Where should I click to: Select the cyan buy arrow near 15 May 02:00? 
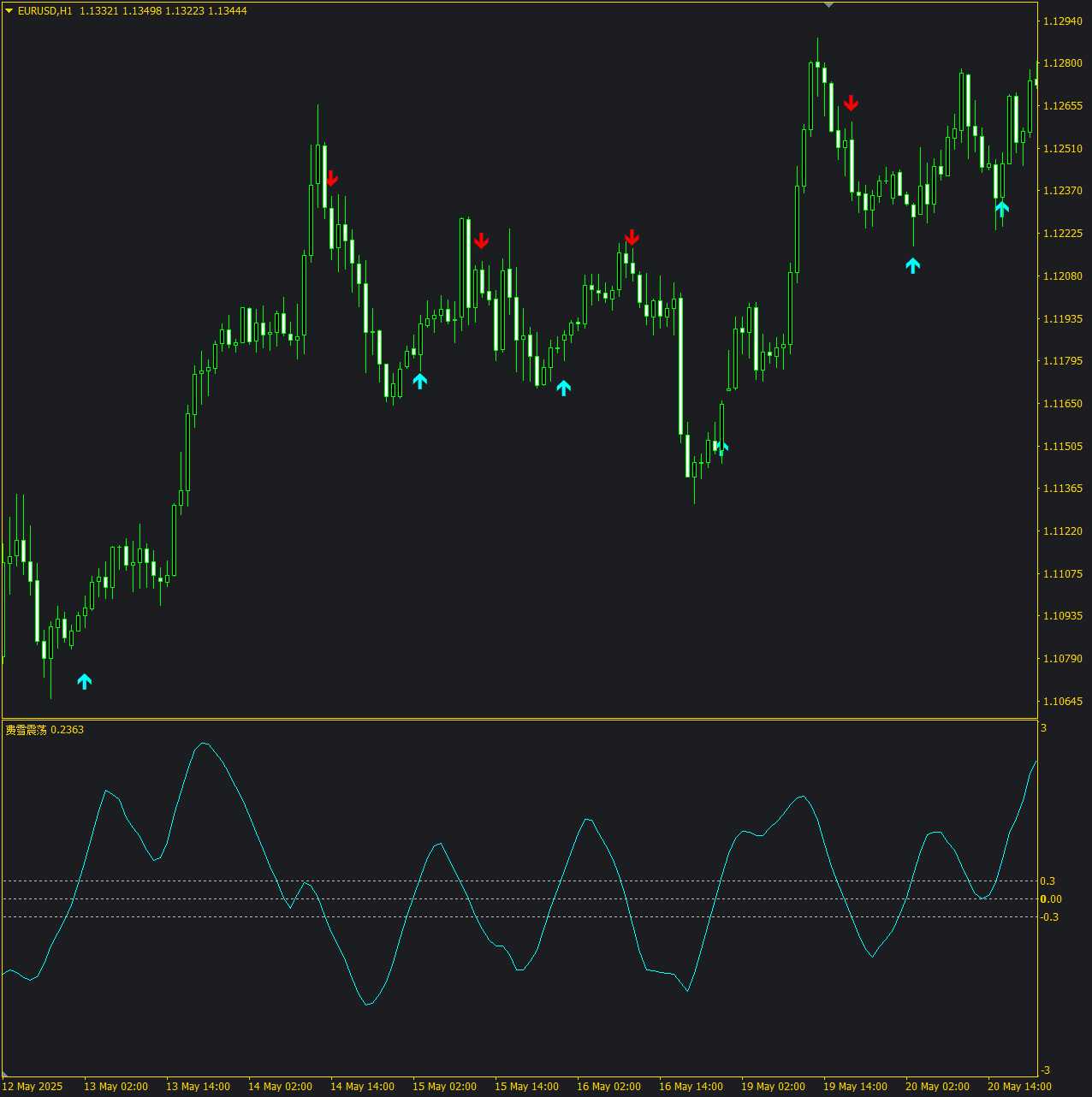(x=419, y=381)
